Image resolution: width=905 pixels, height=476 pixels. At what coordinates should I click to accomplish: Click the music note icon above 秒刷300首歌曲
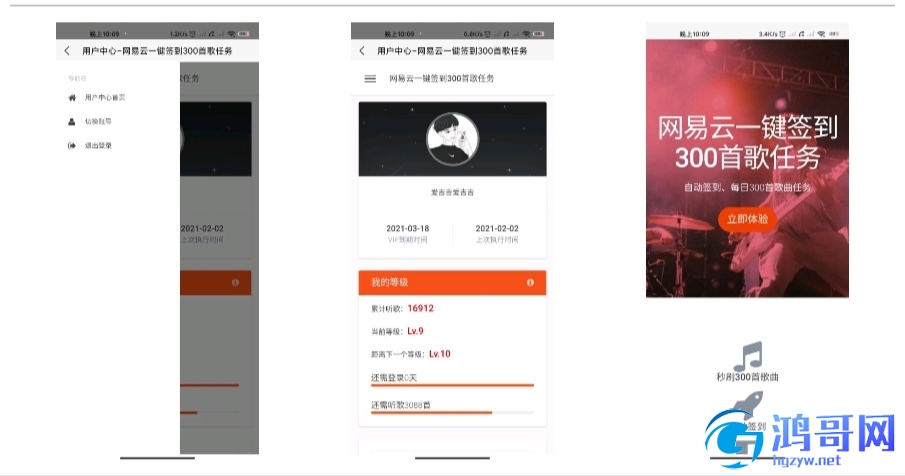(748, 356)
